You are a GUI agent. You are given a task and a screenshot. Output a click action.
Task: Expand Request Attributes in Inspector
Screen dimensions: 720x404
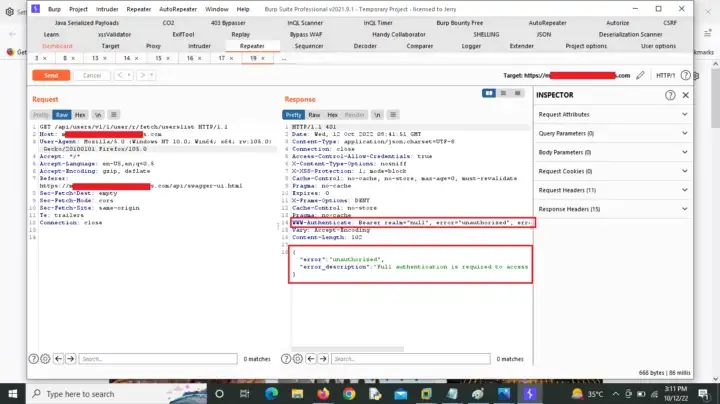(x=613, y=114)
